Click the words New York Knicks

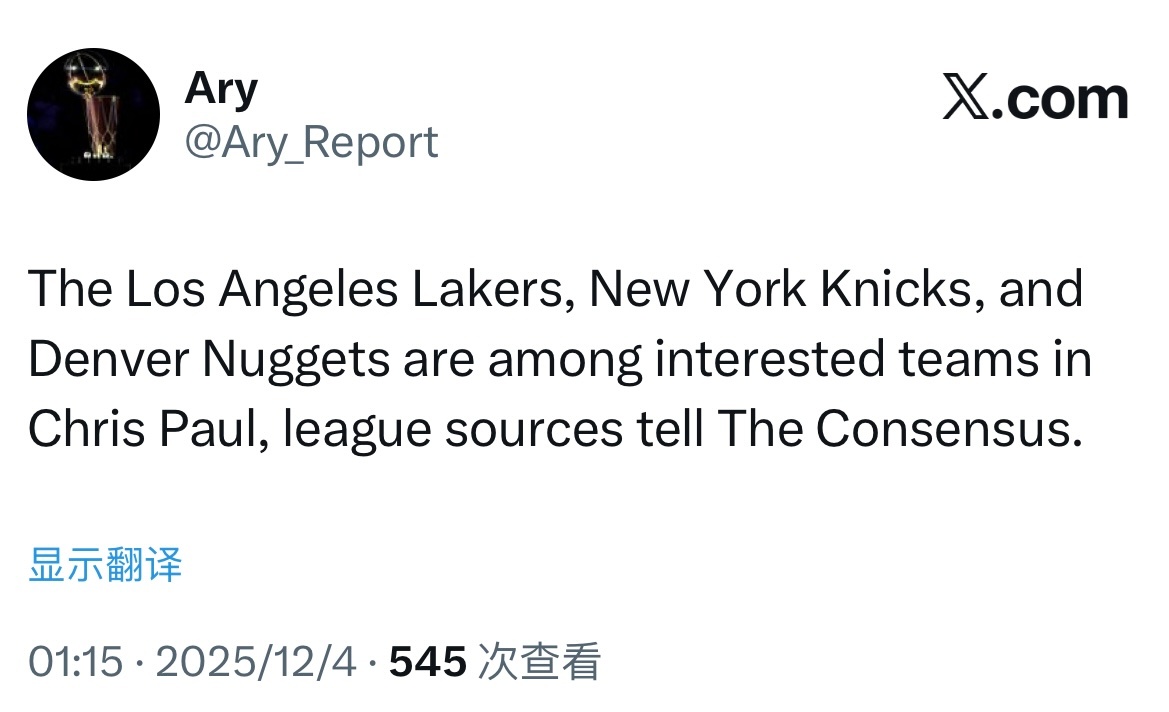click(781, 289)
